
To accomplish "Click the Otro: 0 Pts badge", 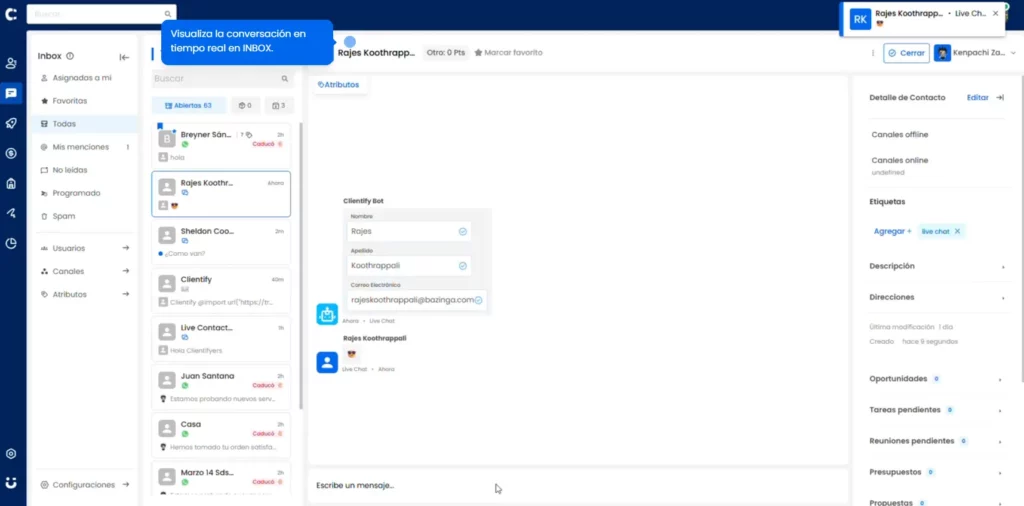I will tap(446, 52).
